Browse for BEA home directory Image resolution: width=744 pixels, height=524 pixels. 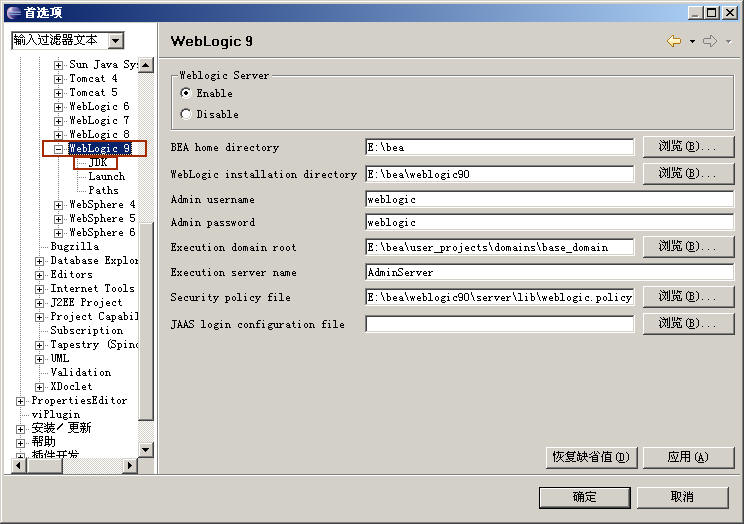688,146
